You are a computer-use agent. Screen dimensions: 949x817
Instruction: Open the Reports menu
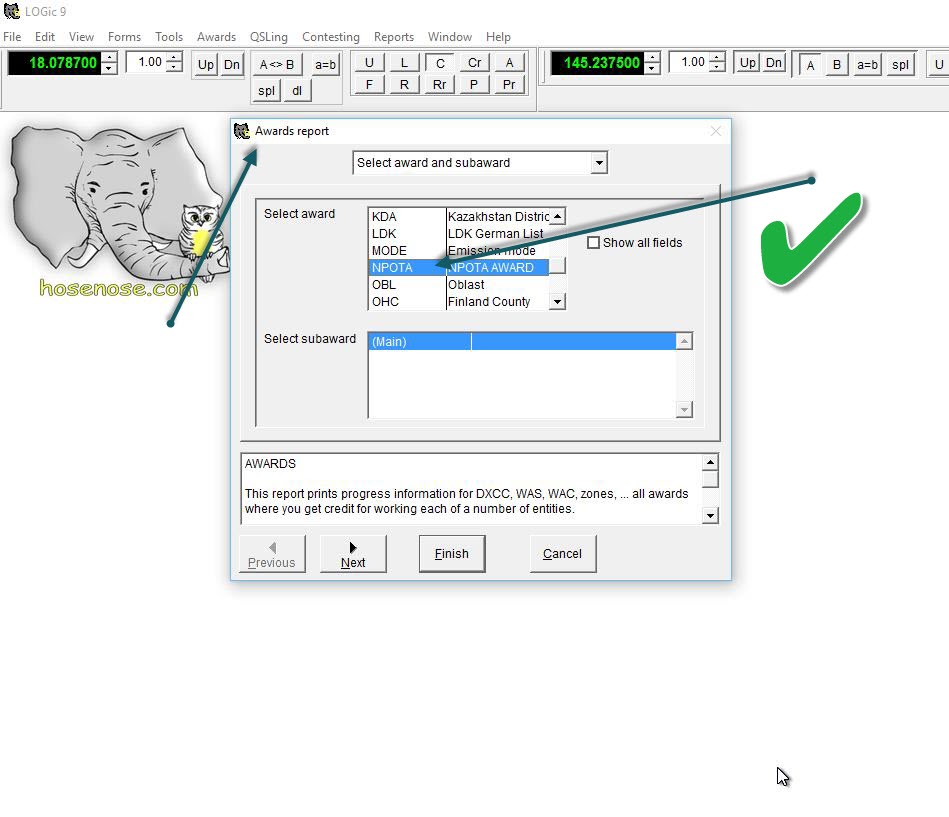coord(393,37)
